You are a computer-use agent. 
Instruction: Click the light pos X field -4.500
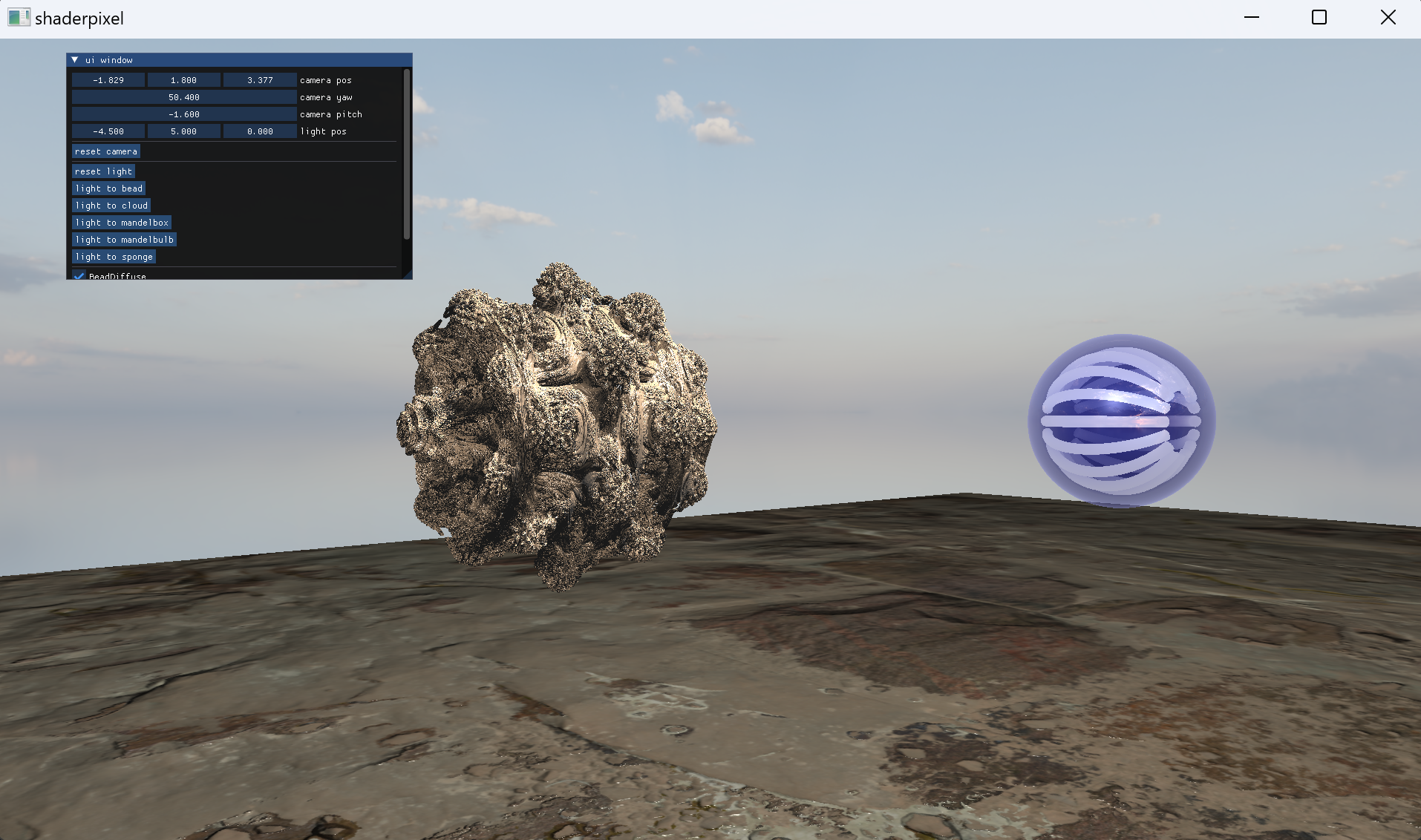coord(108,131)
